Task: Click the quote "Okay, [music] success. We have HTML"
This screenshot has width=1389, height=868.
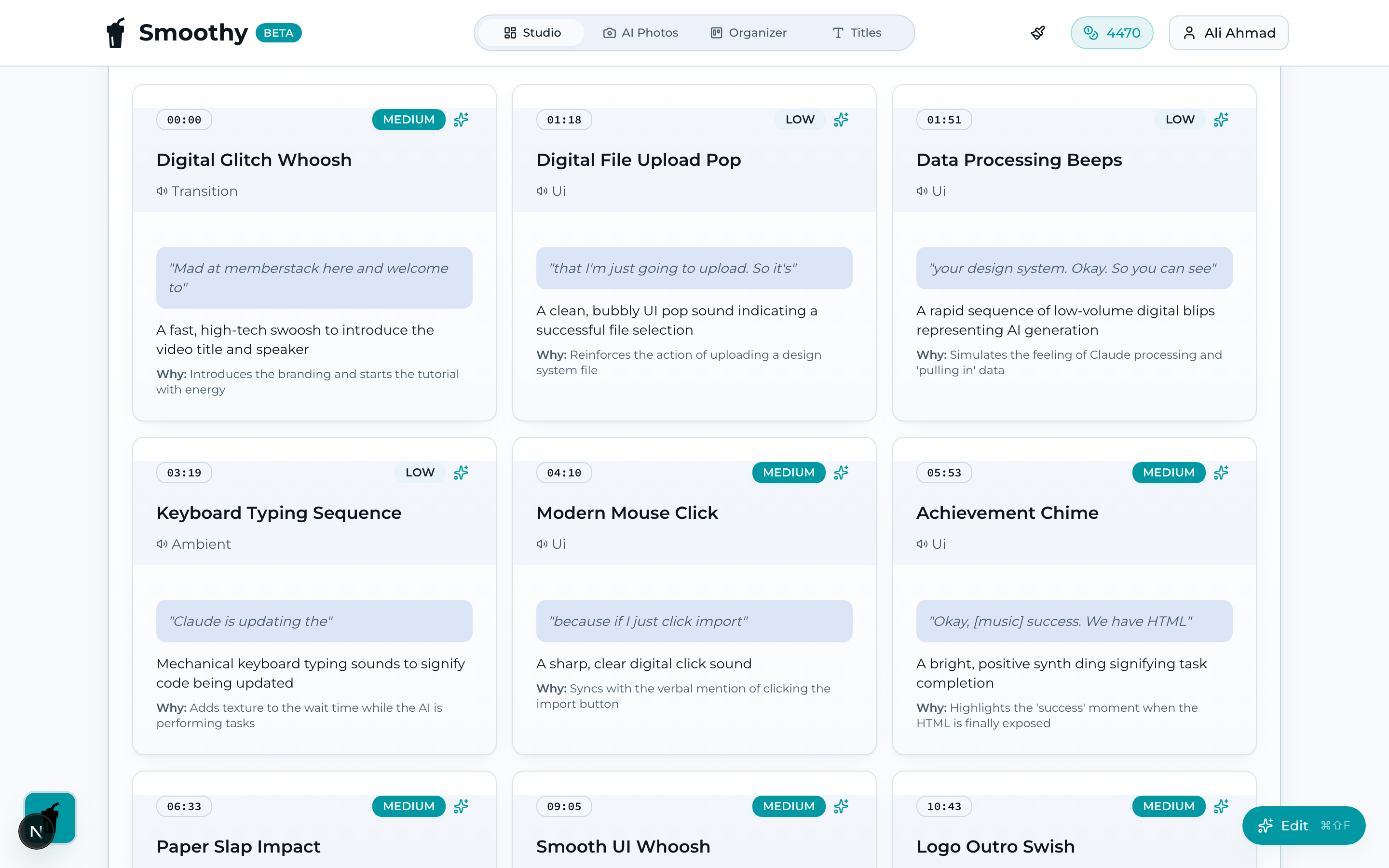Action: tap(1074, 621)
